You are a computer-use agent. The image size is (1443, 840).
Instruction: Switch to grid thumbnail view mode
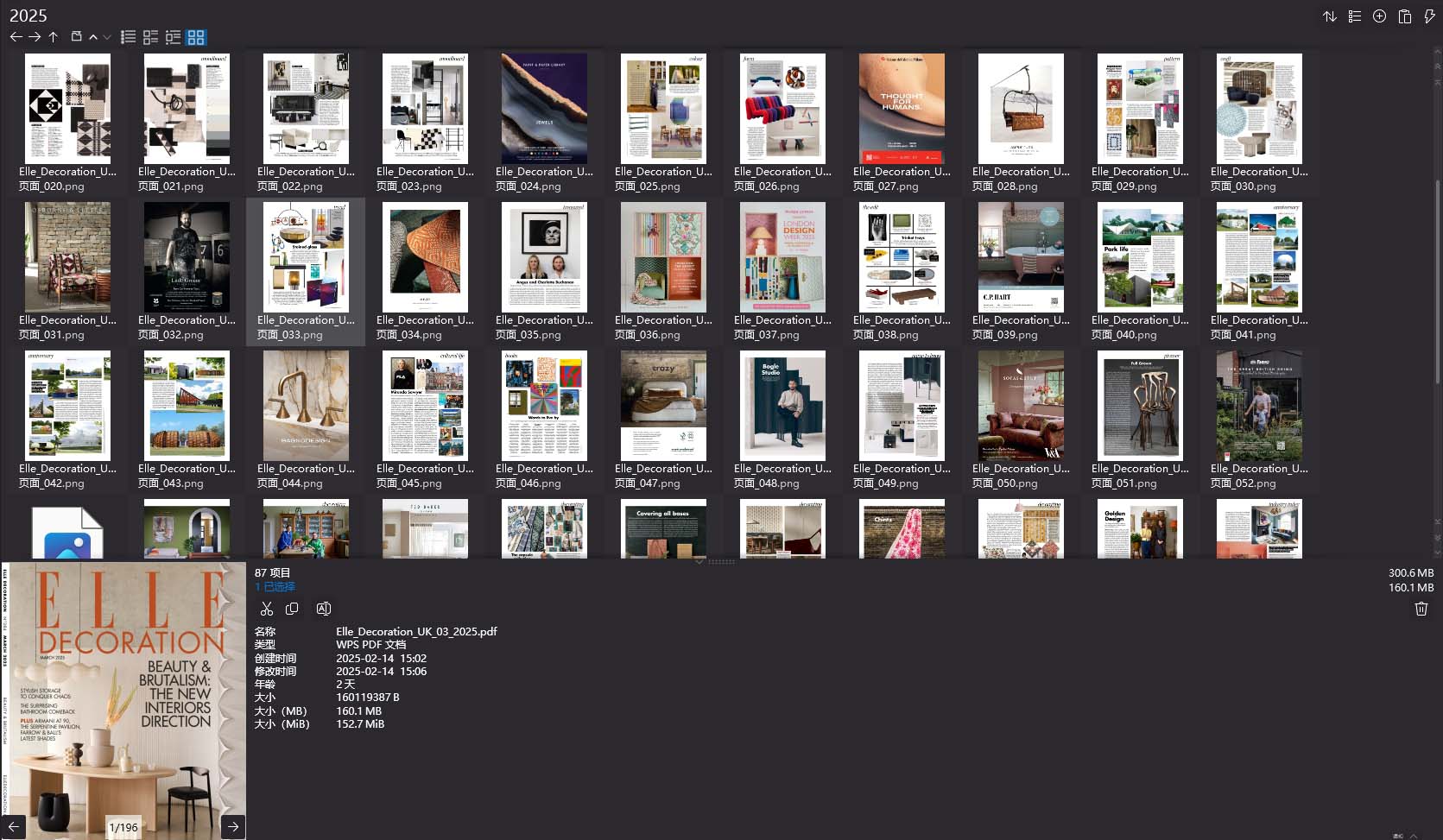coord(195,37)
